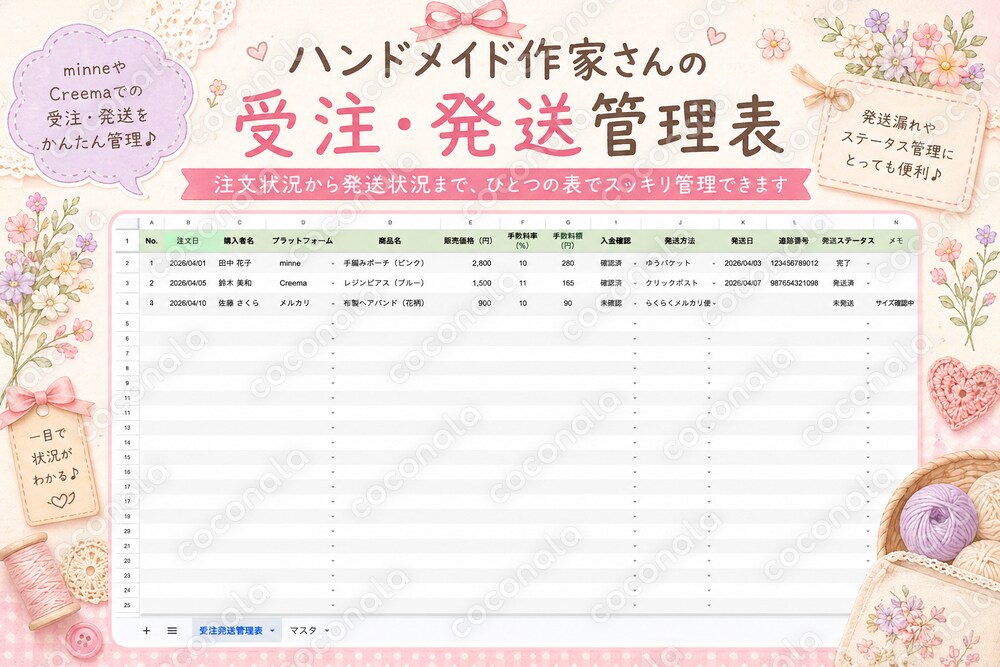The image size is (1000, 667).
Task: Open platform dropdown in 田中 花子 row
Action: [333, 263]
